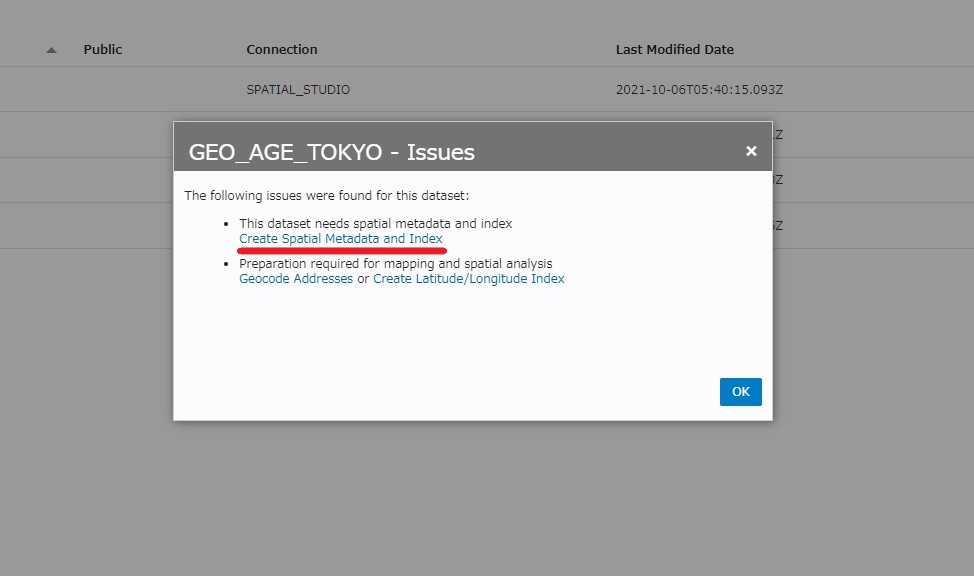Sort by the Last Modified Date column
Screen dimensions: 974x576
tap(675, 49)
